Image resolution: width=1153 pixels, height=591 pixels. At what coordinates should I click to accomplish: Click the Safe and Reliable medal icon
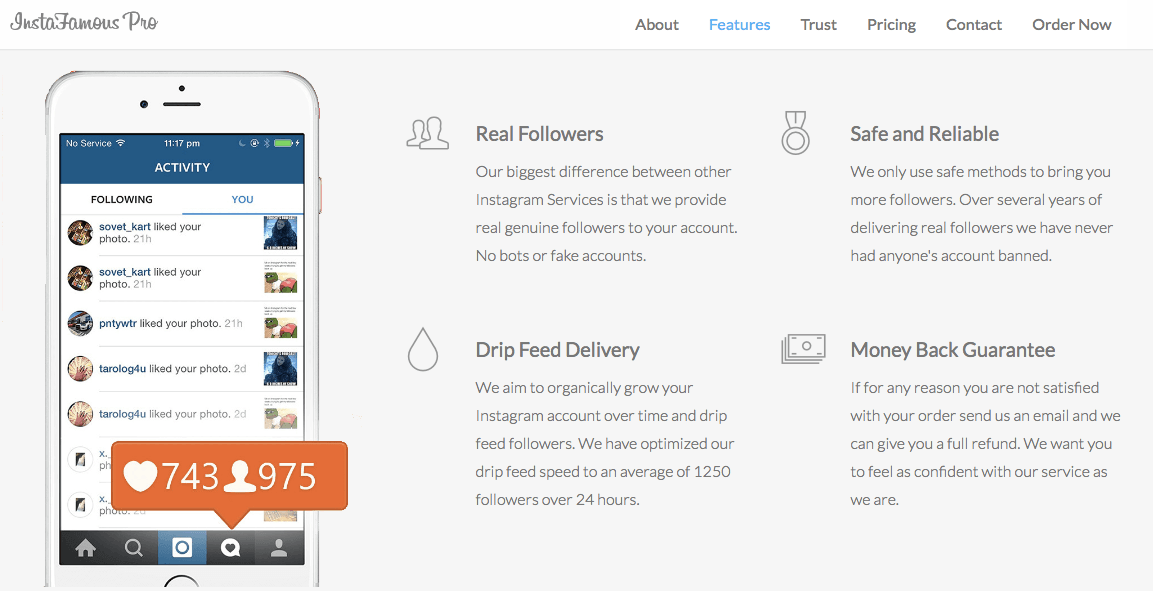(796, 132)
